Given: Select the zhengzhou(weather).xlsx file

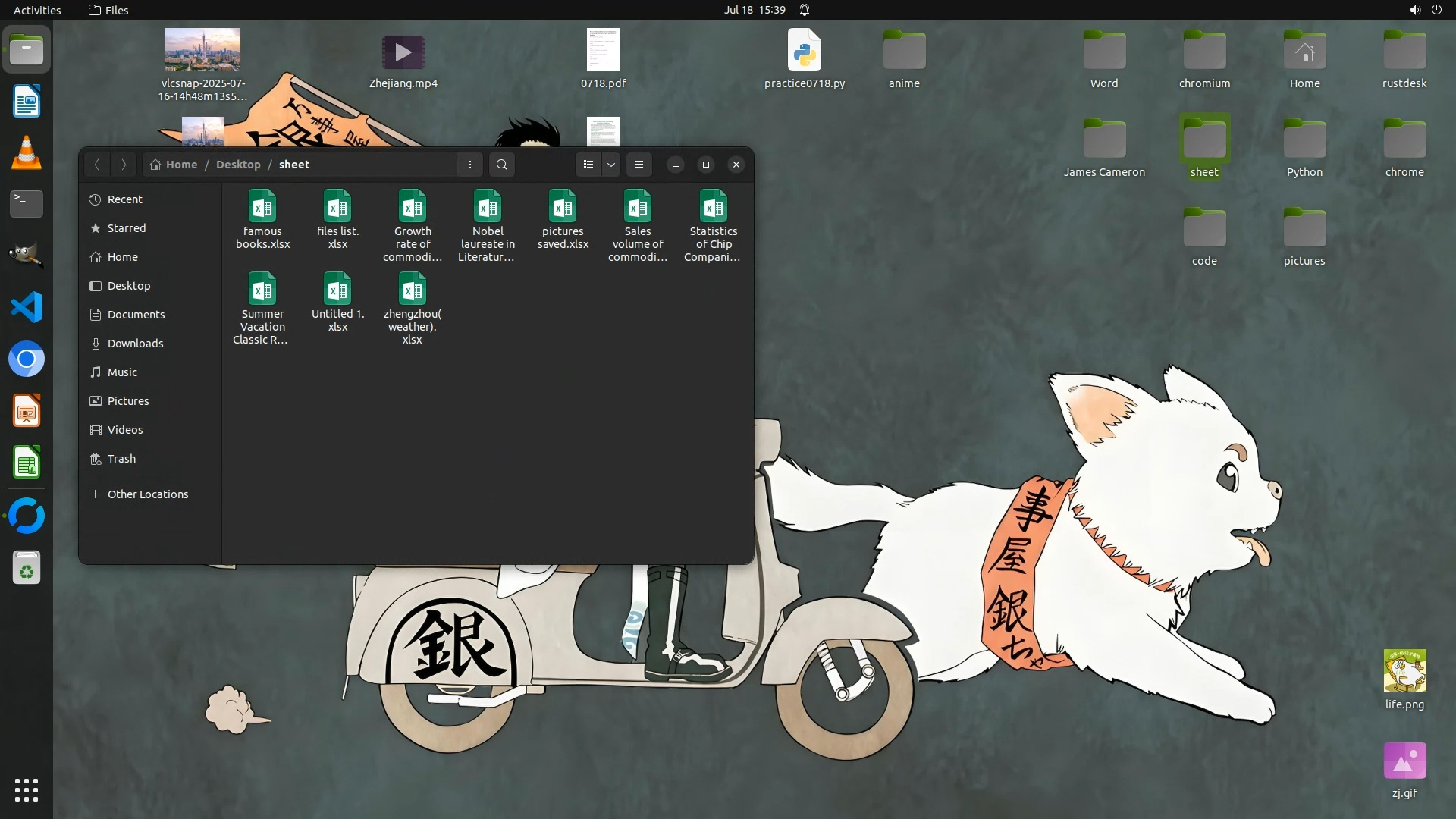Looking at the screenshot, I should [x=413, y=308].
